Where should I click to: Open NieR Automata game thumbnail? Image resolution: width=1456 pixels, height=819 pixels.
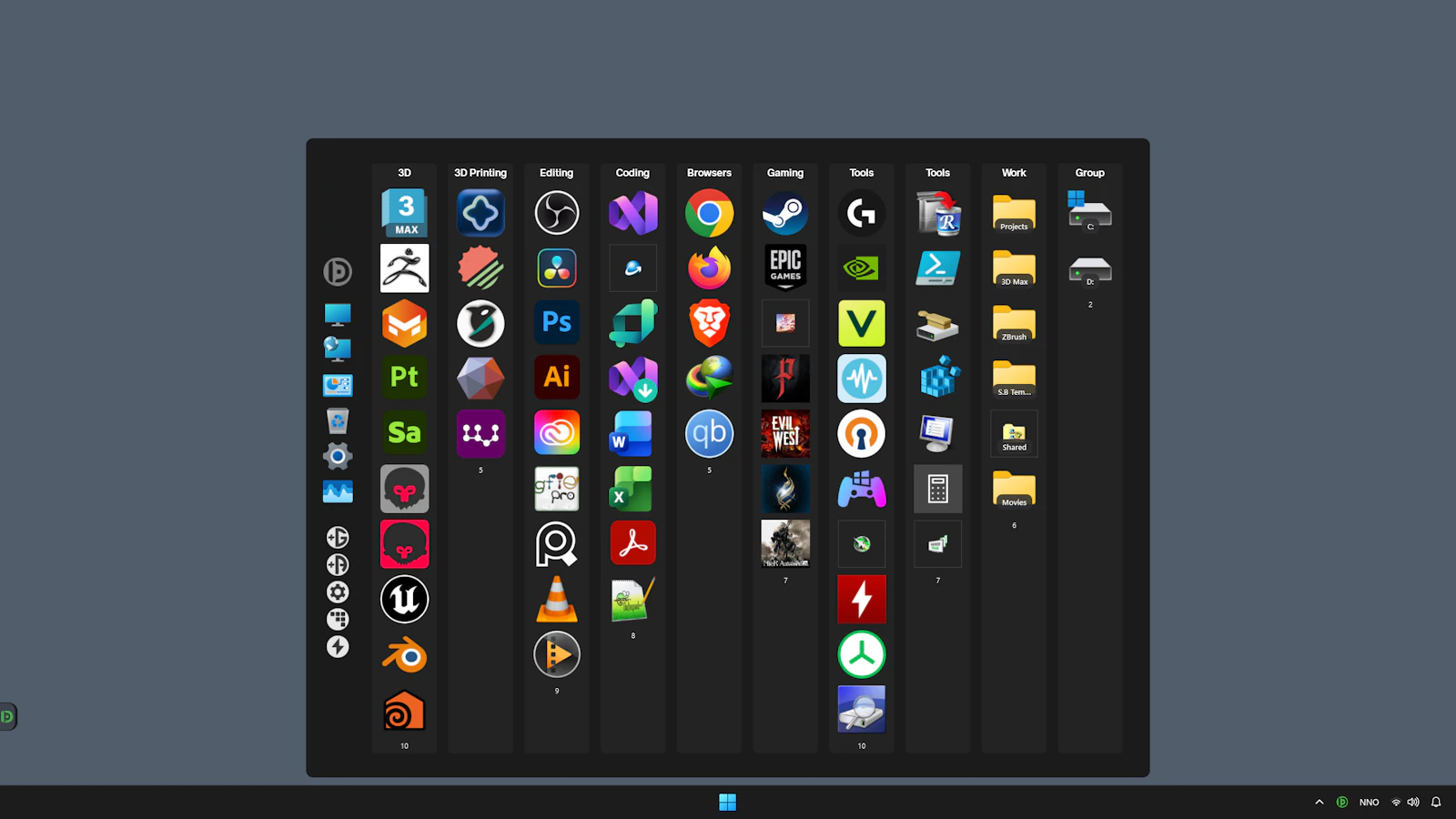coord(785,544)
